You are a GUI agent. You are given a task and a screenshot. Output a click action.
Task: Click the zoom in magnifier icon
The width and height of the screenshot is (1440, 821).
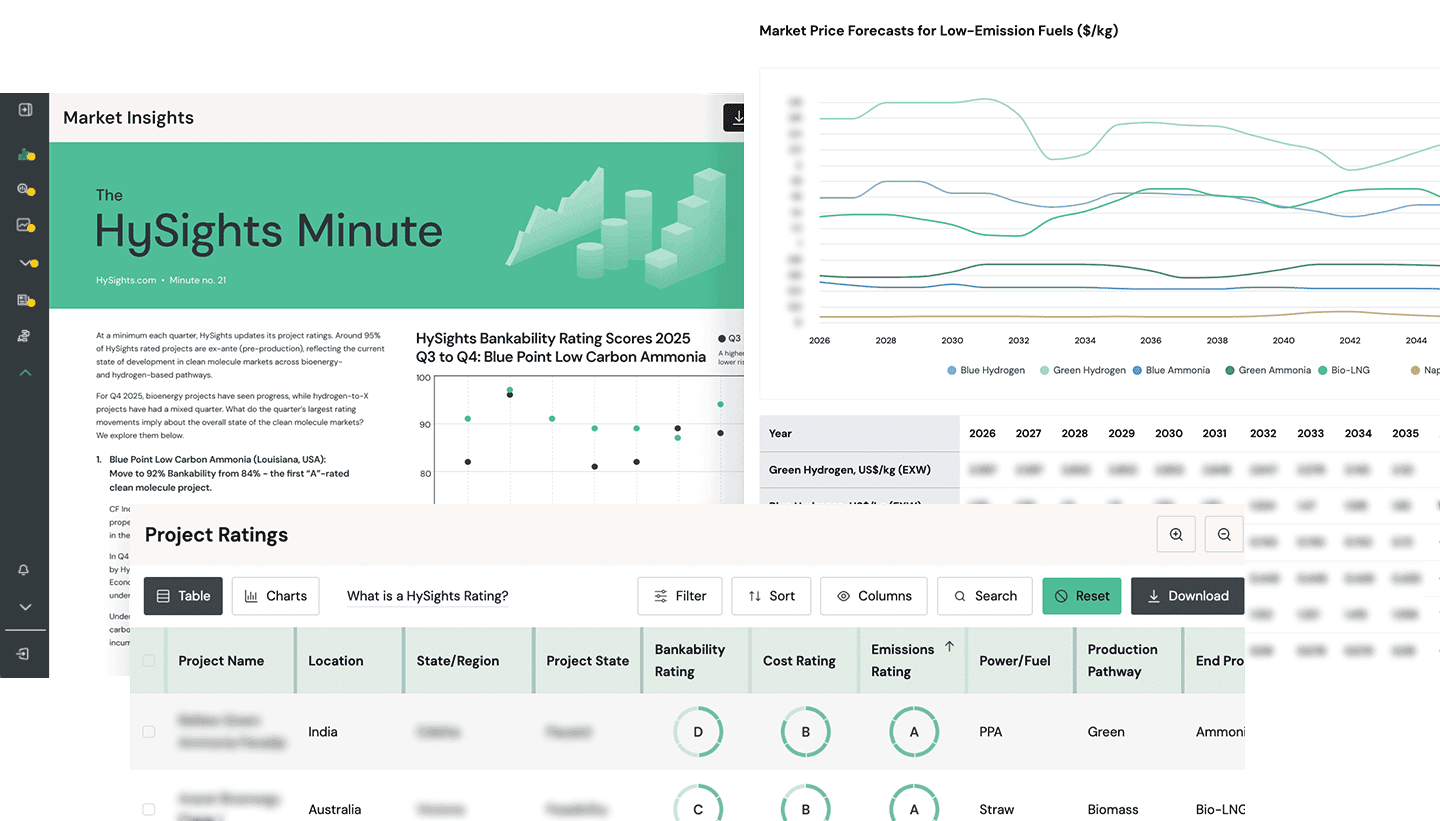[x=1176, y=534]
